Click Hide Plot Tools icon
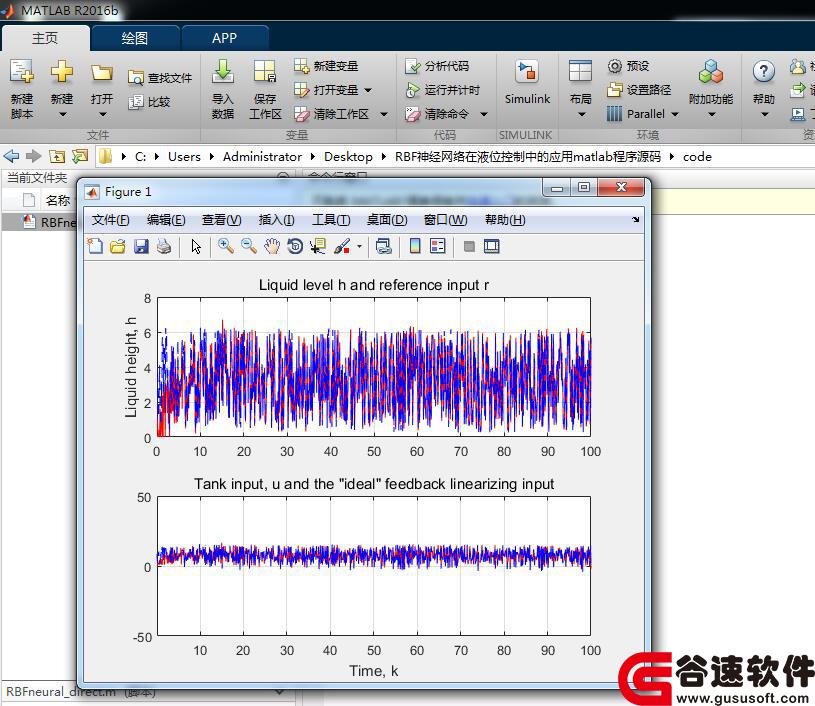This screenshot has height=706, width=815. (x=469, y=246)
